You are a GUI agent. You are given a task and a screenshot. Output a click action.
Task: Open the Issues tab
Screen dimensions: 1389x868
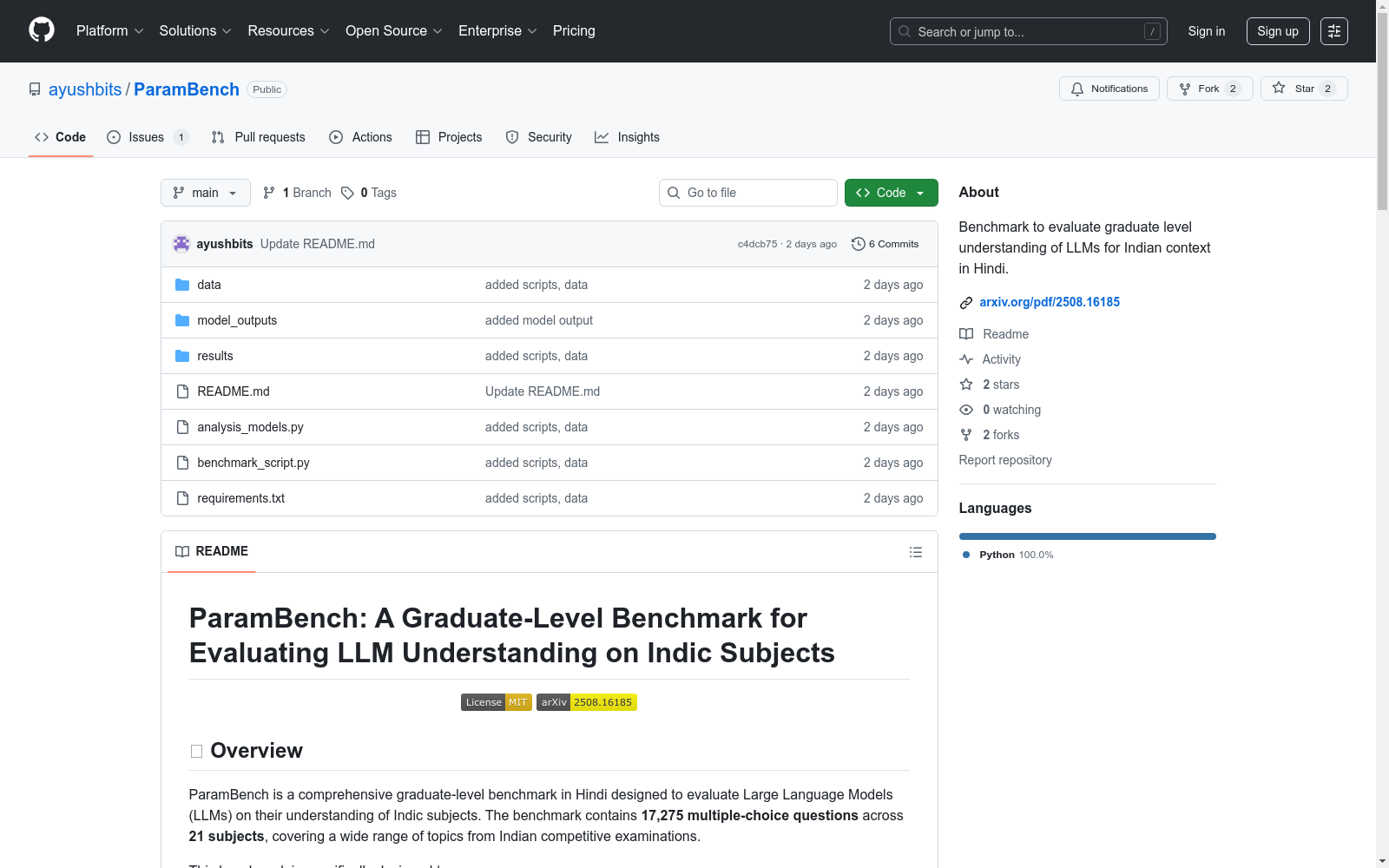(148, 137)
